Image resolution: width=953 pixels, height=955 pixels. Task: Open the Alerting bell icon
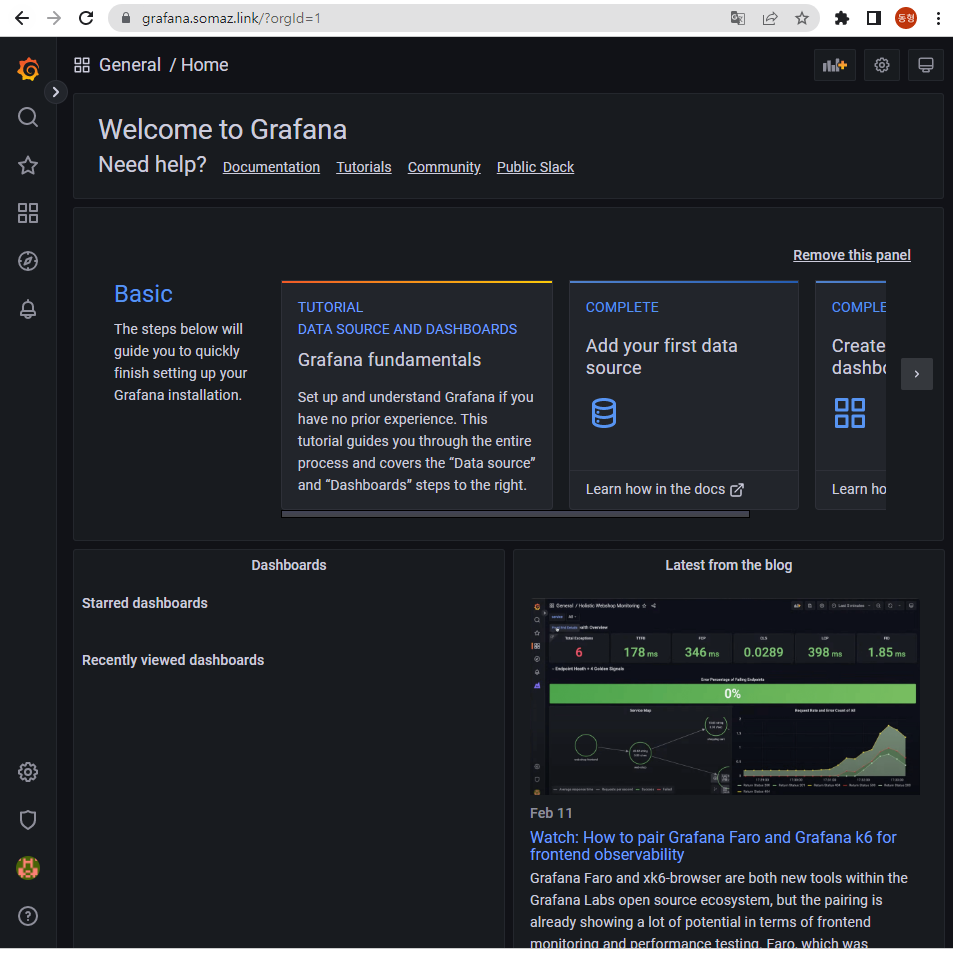click(28, 309)
